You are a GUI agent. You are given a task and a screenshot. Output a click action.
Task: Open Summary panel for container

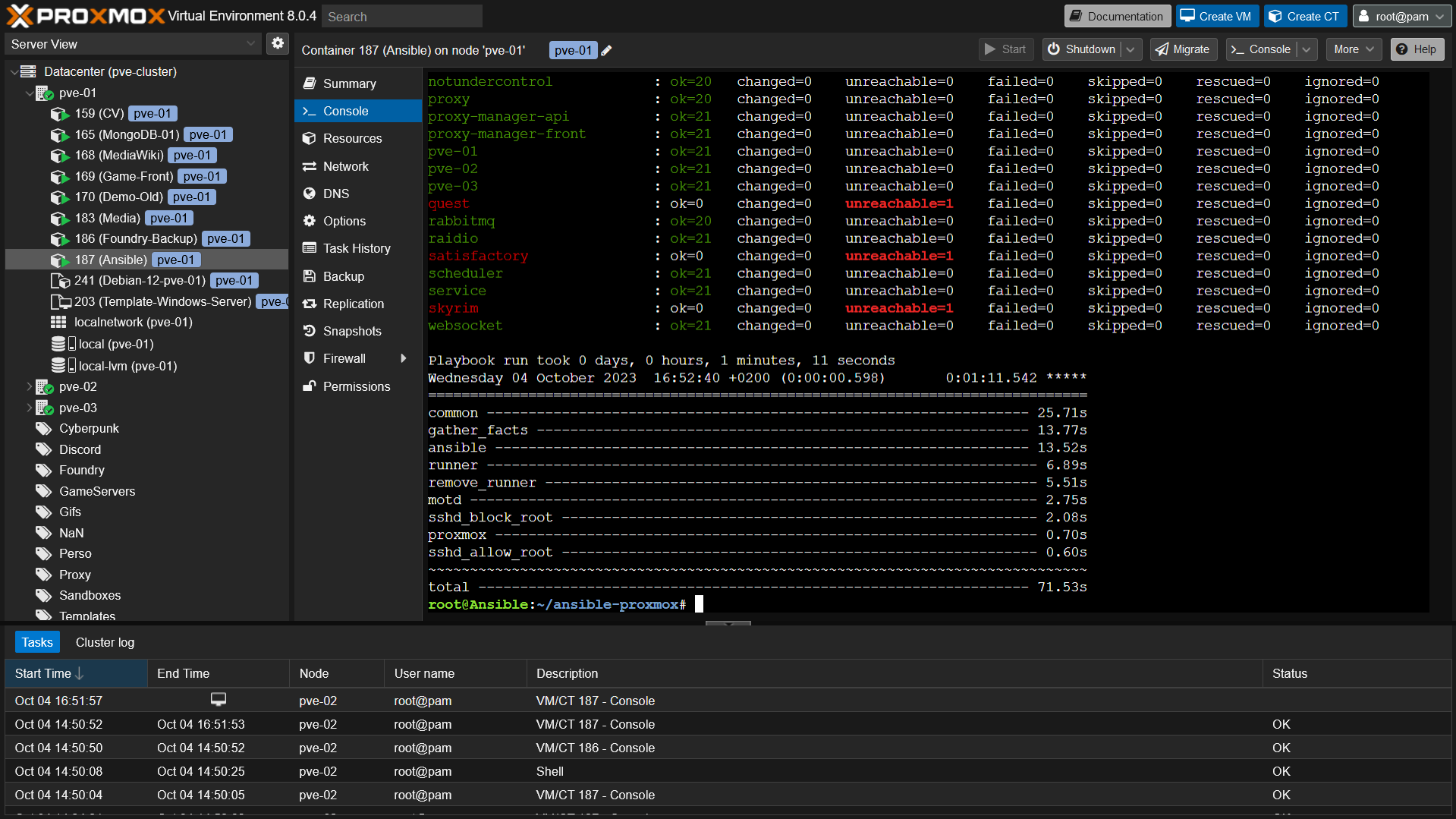click(x=357, y=83)
